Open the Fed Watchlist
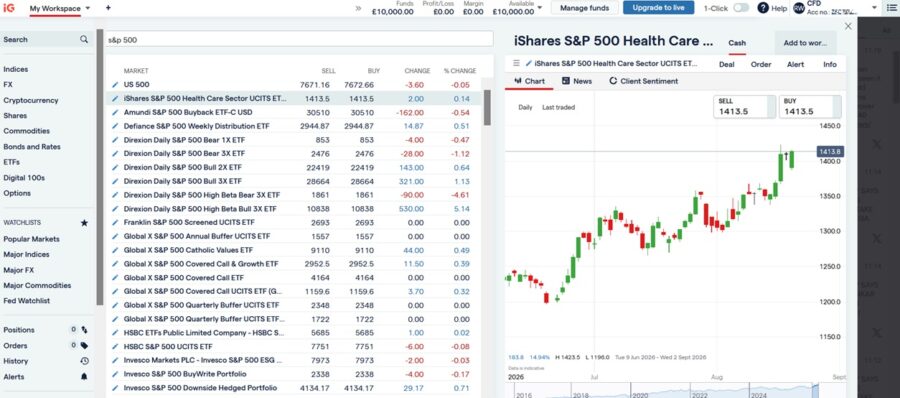Viewport: 900px width, 398px height. [x=27, y=301]
